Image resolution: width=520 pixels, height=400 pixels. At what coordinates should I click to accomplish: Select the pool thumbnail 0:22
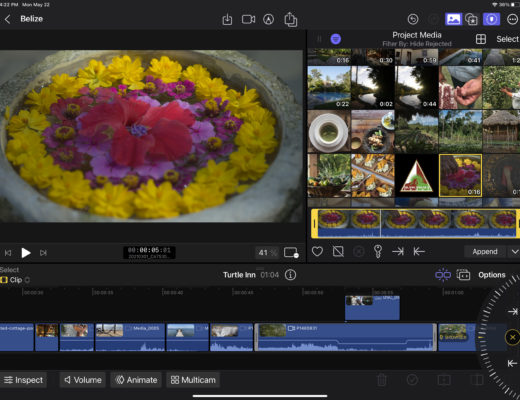(x=329, y=87)
